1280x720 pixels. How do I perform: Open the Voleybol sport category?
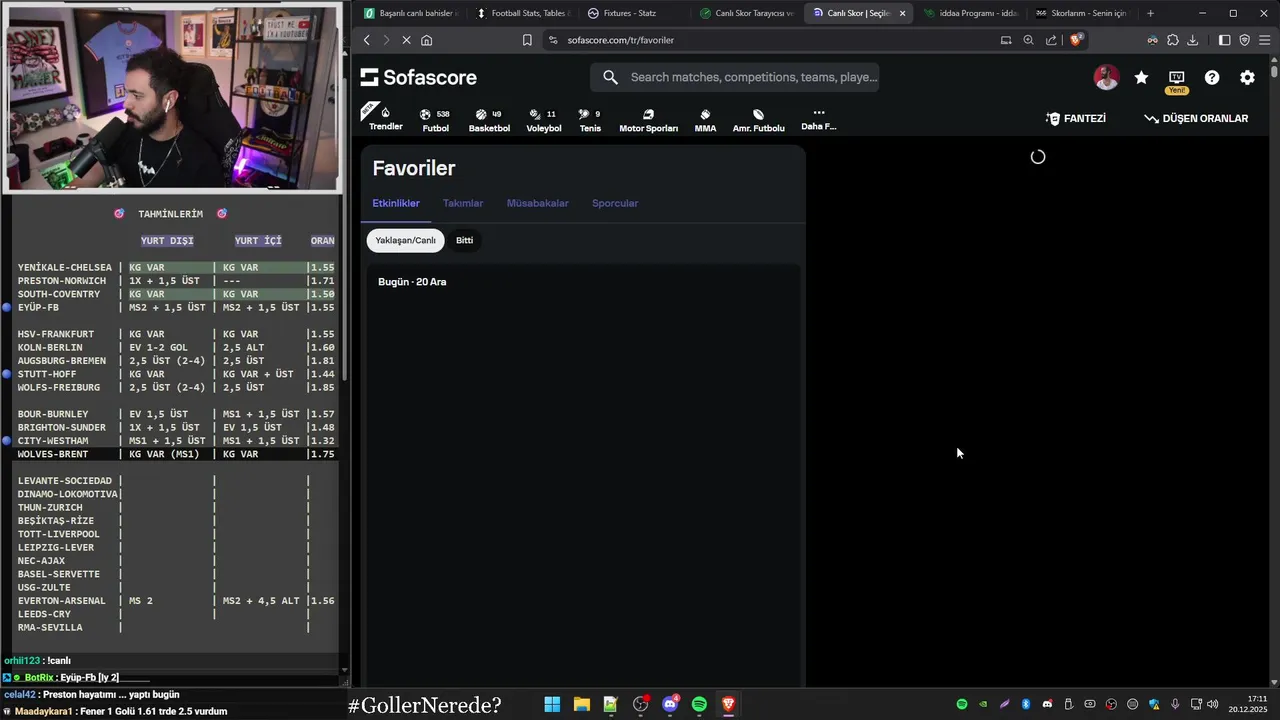pos(544,120)
